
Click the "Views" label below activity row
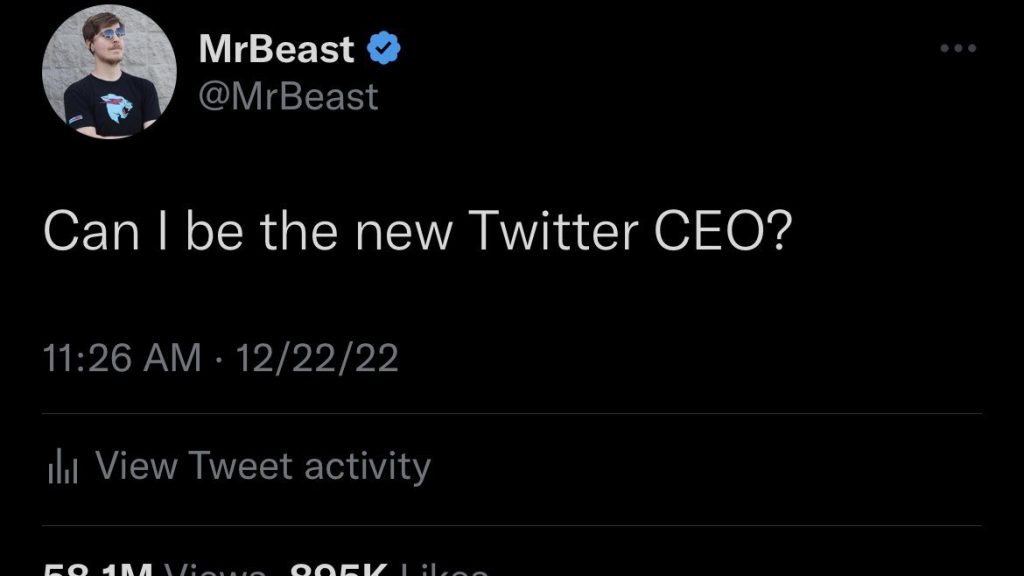216,572
